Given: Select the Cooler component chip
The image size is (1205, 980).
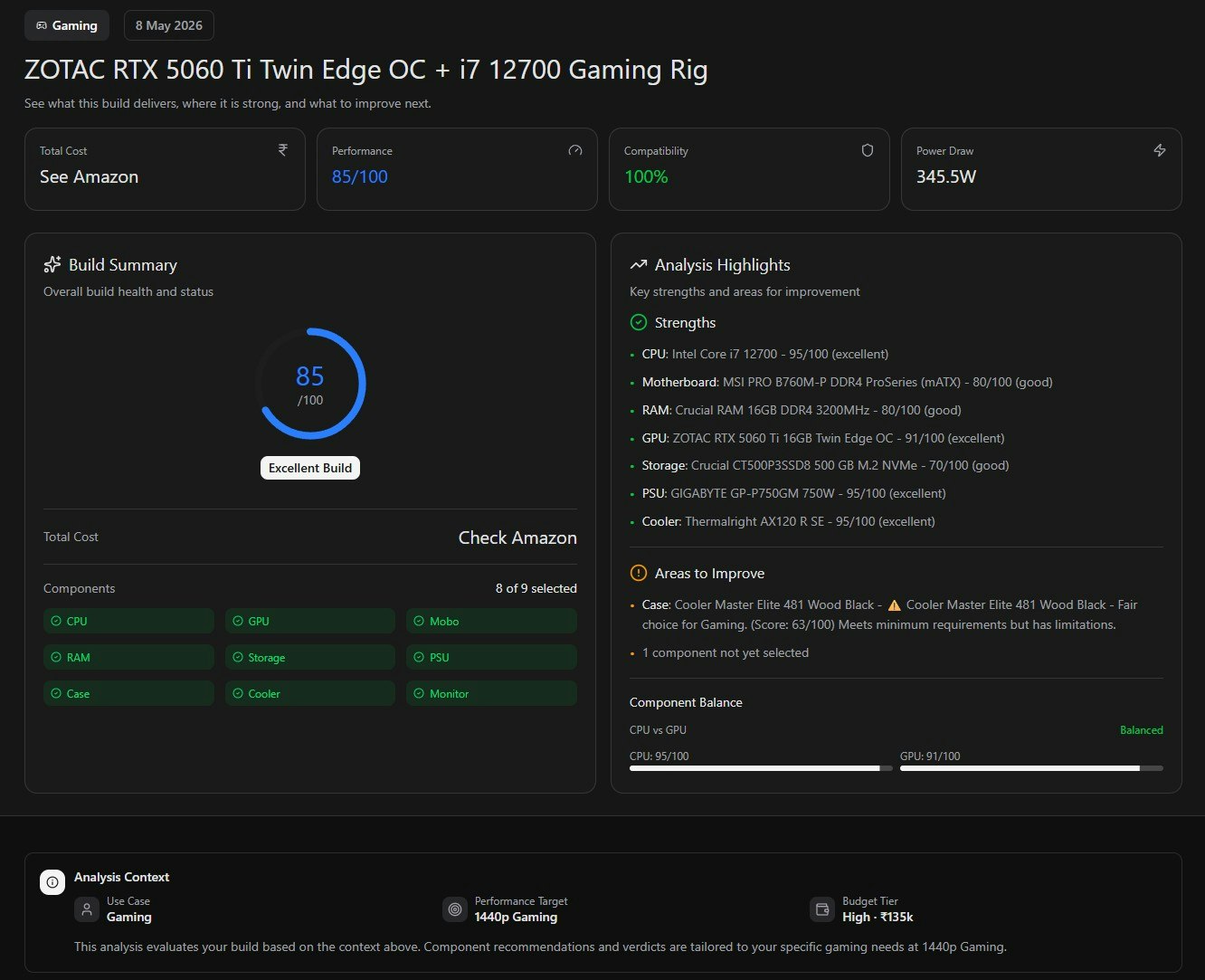Looking at the screenshot, I should tap(310, 693).
